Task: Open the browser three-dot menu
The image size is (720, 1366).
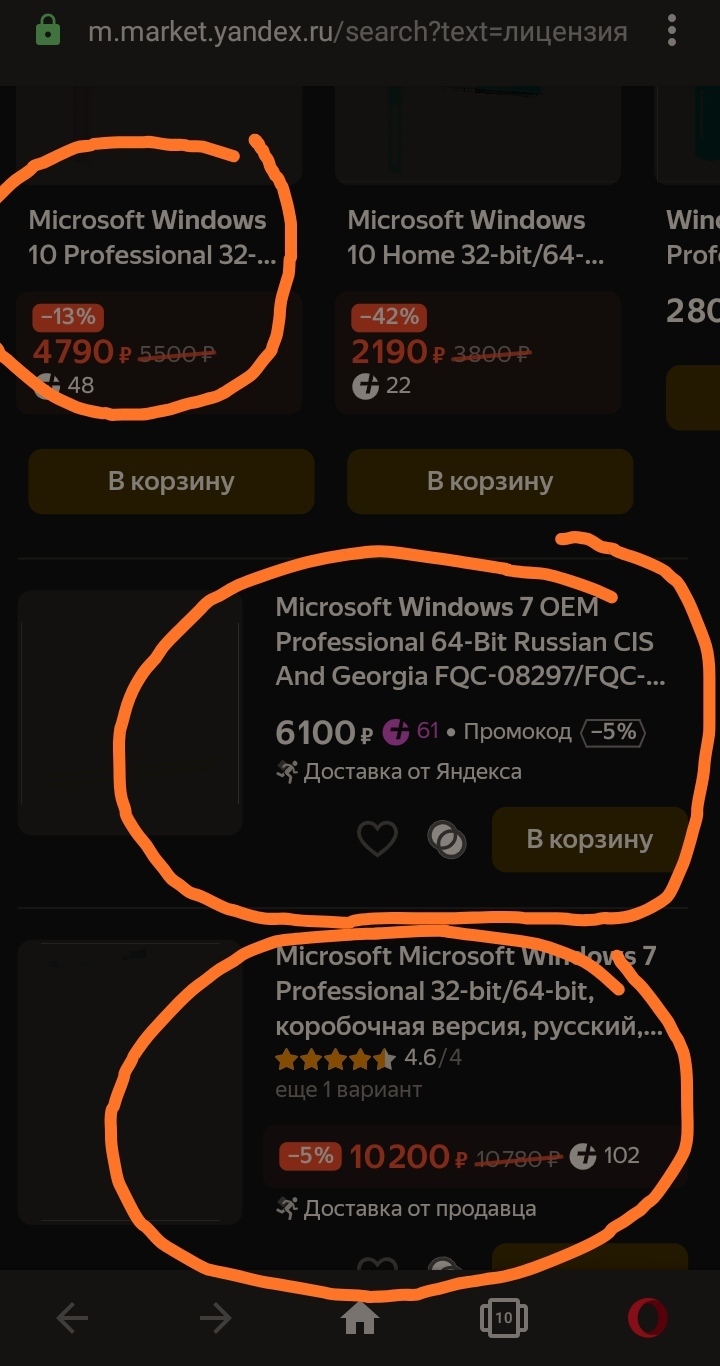Action: coord(672,31)
